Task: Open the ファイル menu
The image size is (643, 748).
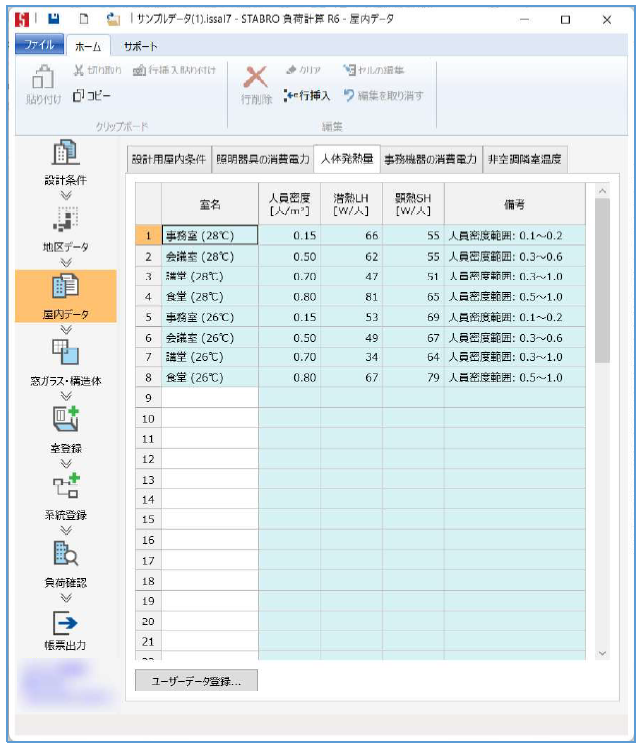Action: [x=39, y=46]
